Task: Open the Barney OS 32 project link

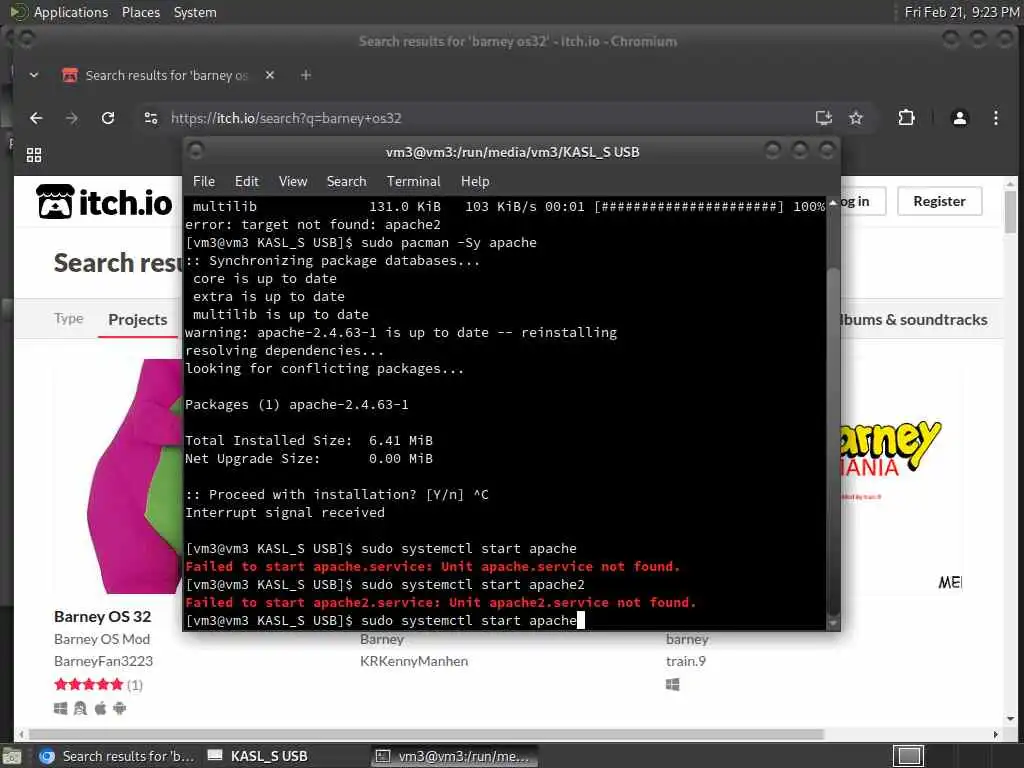Action: pyautogui.click(x=103, y=616)
